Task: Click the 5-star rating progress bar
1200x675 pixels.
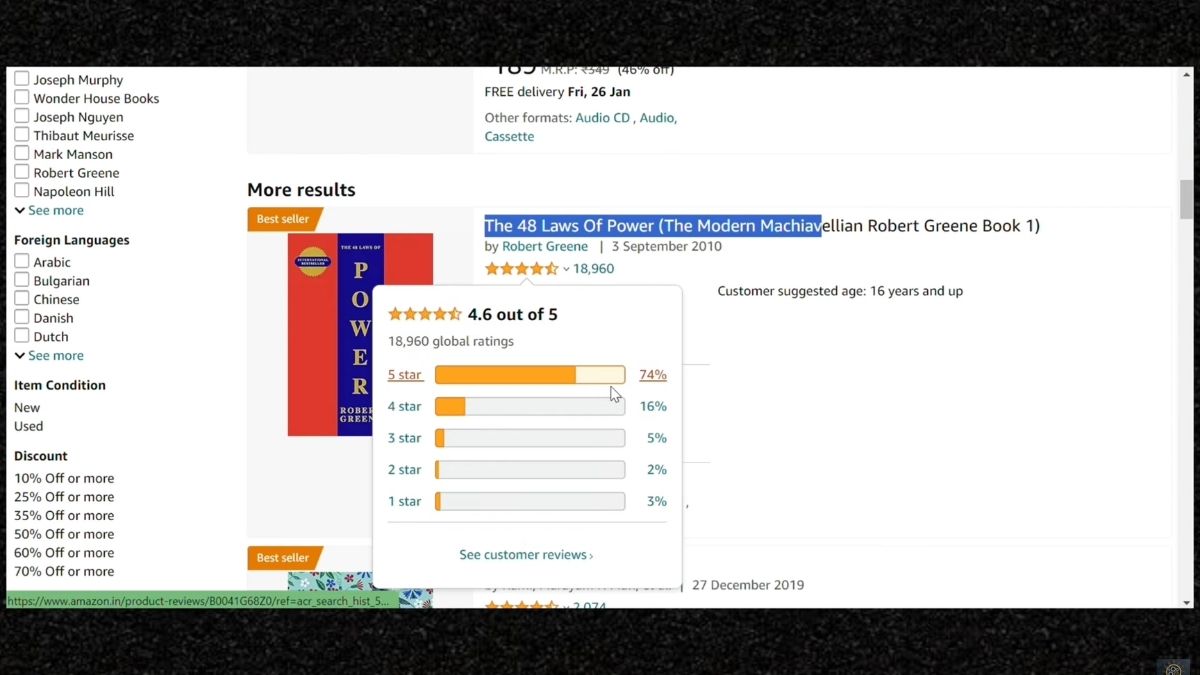Action: [529, 374]
